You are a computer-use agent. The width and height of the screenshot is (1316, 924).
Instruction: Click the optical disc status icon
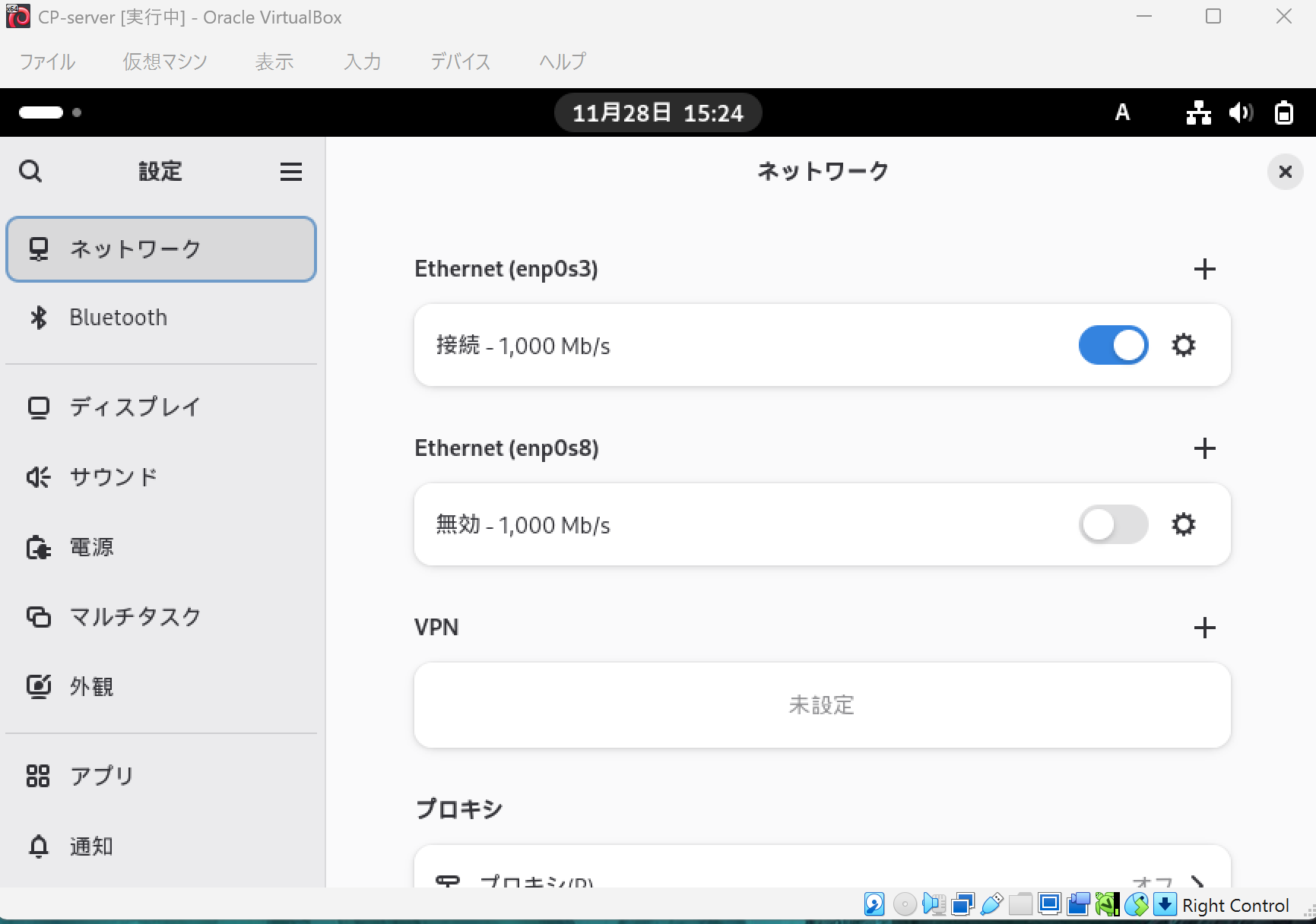(x=904, y=904)
